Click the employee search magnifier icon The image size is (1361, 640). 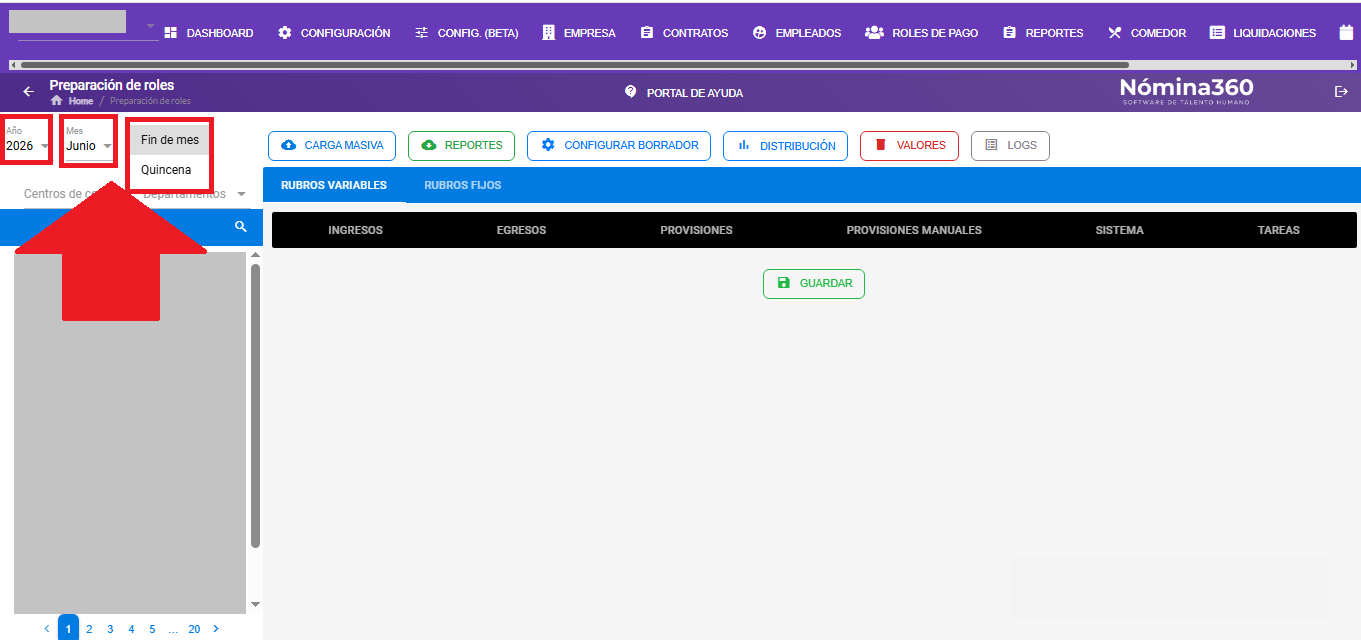coord(241,227)
